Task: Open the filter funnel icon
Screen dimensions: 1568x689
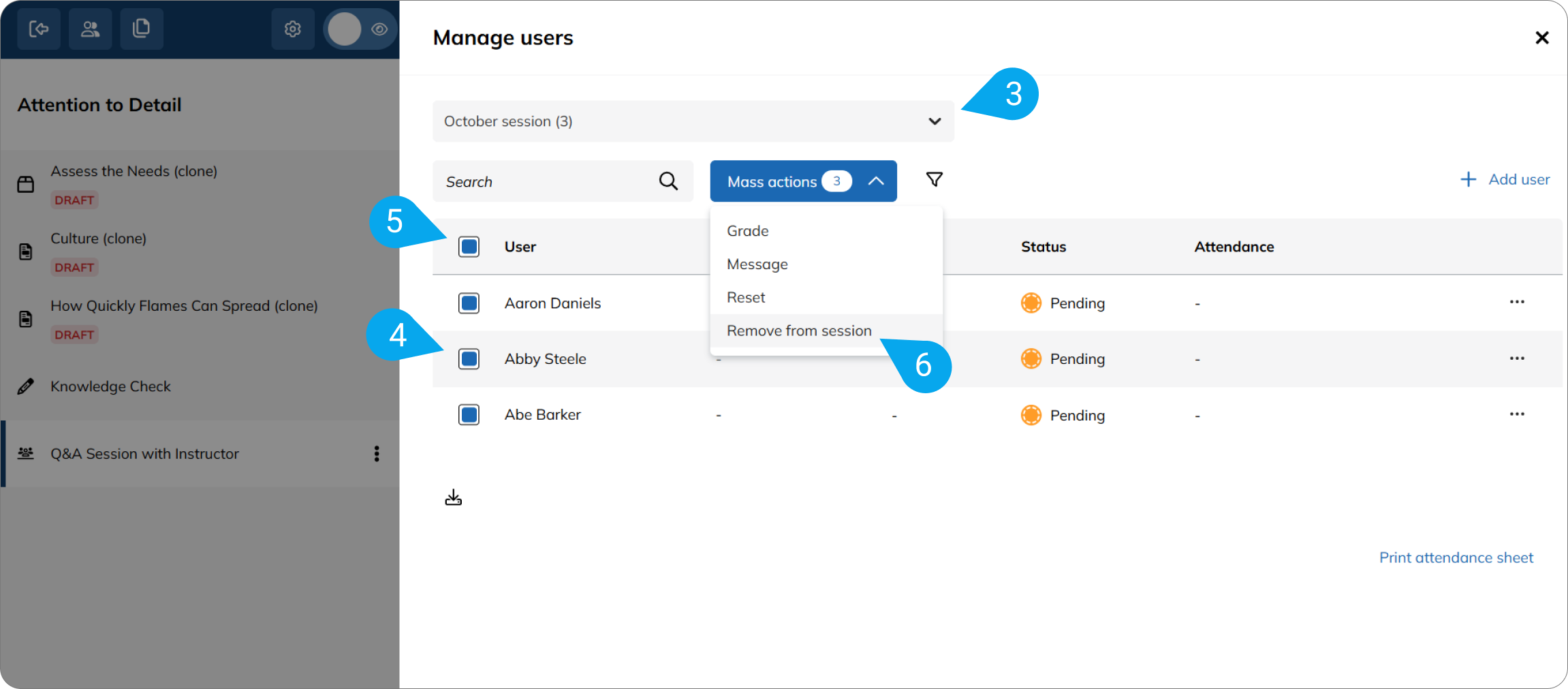Action: [935, 179]
